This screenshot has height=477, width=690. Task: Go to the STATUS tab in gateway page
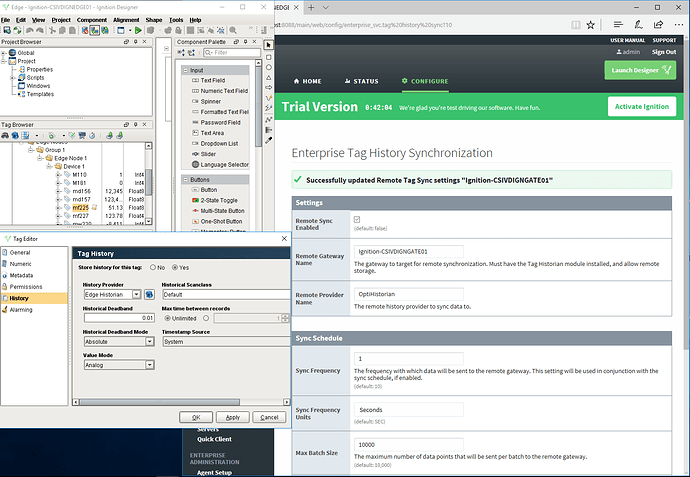pos(361,81)
